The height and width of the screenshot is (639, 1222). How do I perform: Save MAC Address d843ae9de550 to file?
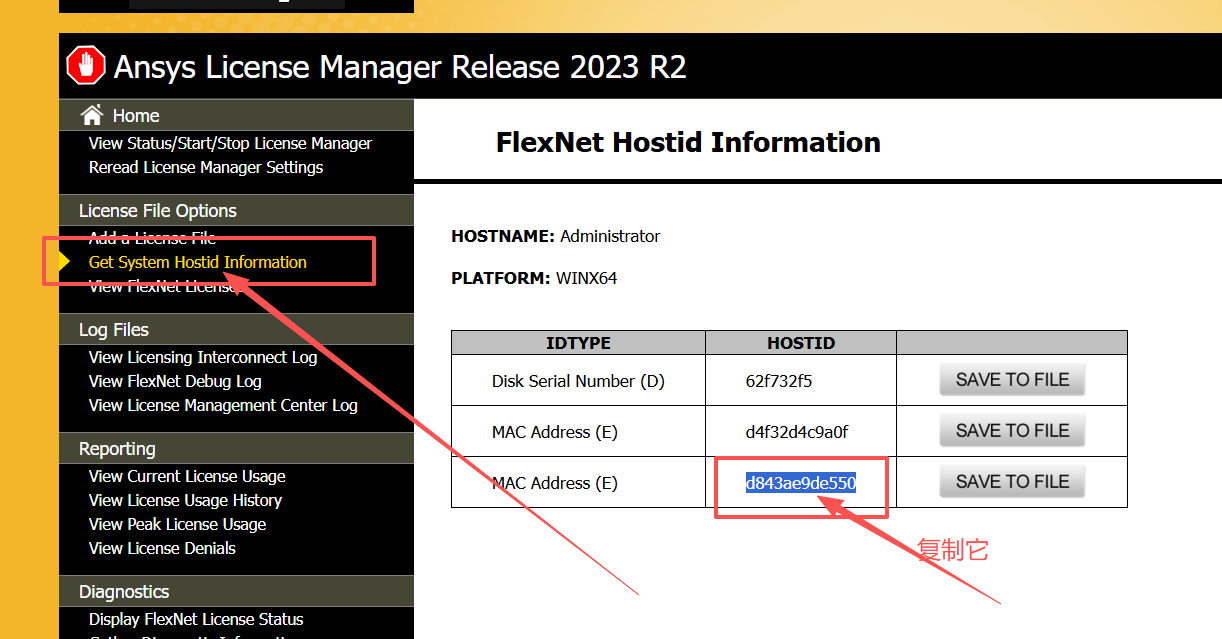coord(1012,482)
